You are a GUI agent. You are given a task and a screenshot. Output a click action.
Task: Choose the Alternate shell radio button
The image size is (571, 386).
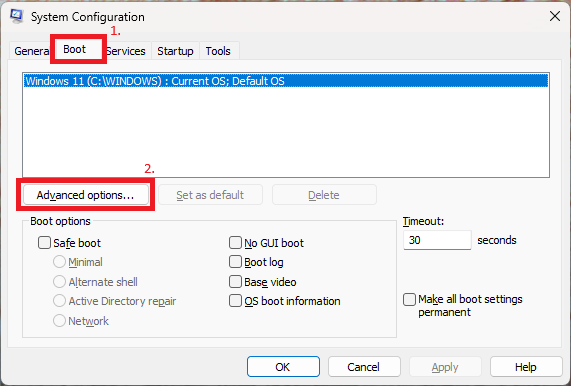coord(59,281)
